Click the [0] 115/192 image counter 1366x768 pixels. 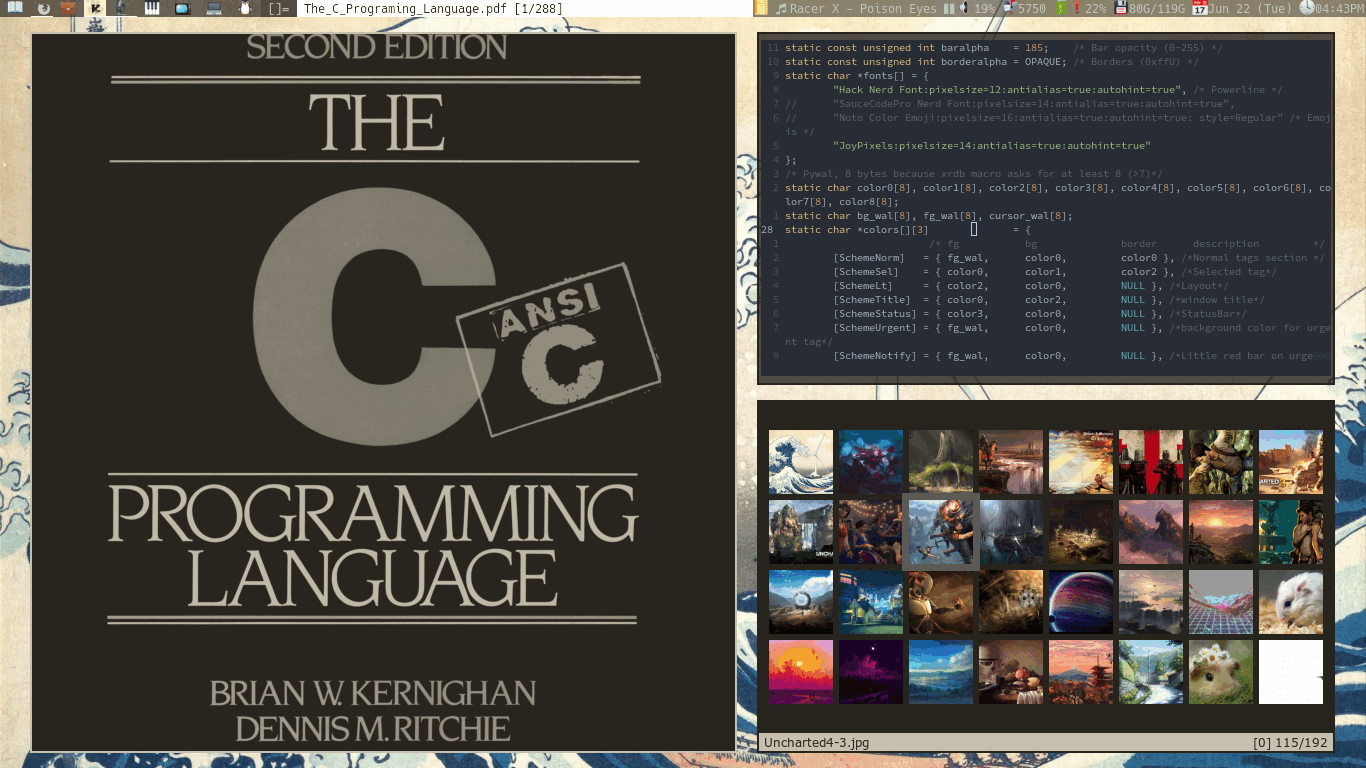point(1290,743)
